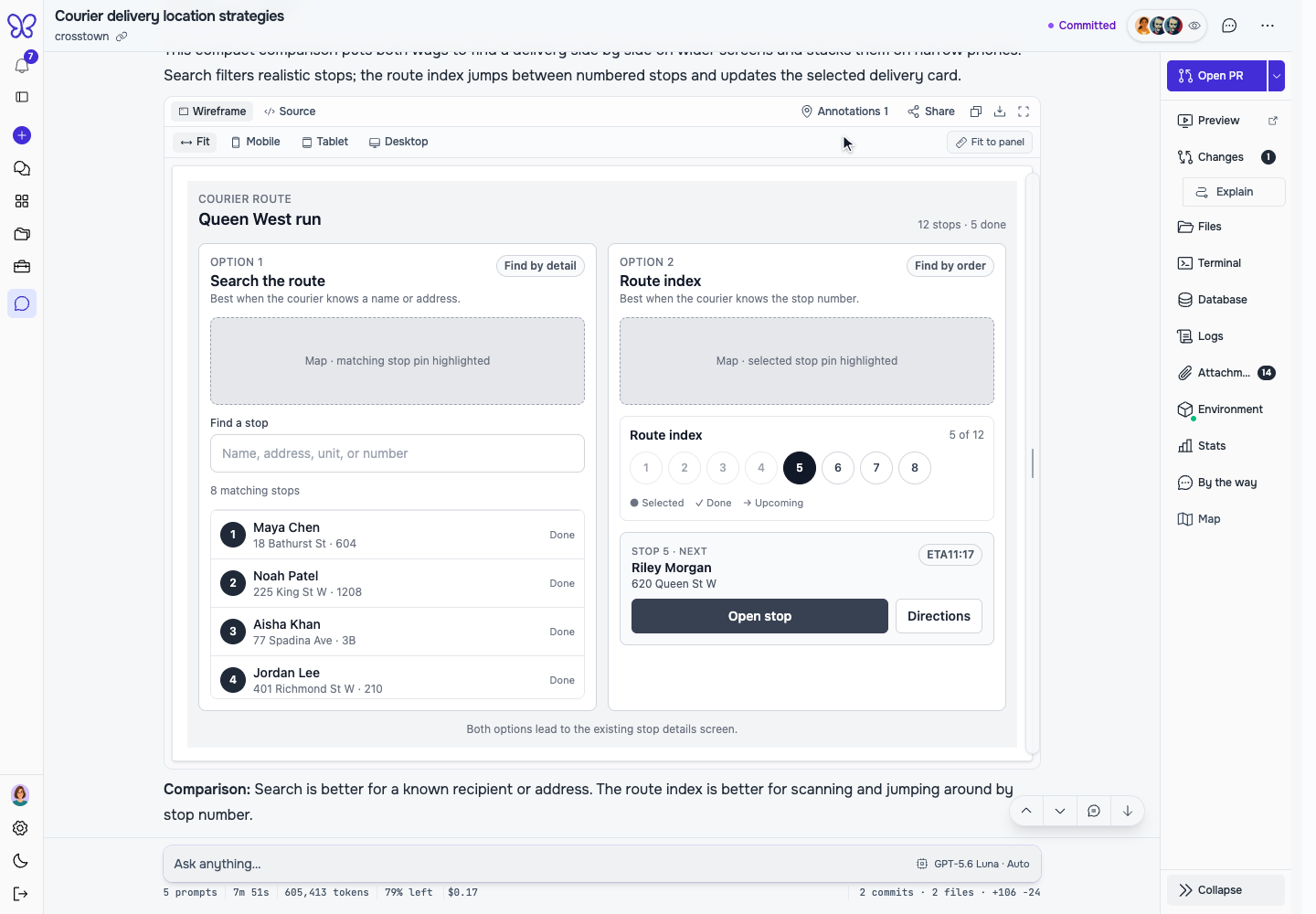Click Fit to panel button

tap(990, 142)
